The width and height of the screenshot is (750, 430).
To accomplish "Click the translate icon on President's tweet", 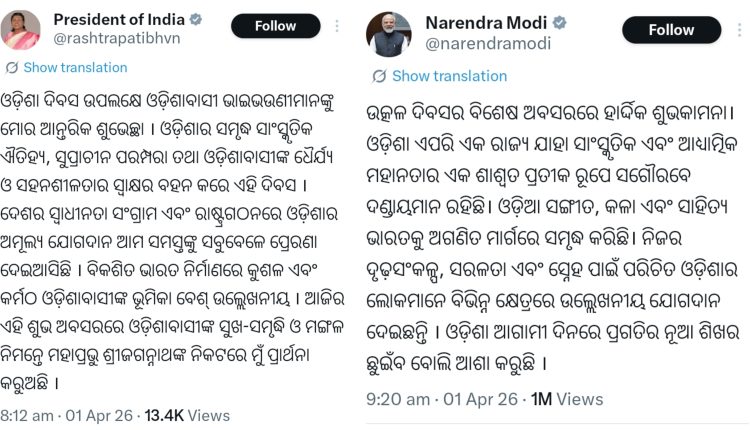I will click(11, 68).
